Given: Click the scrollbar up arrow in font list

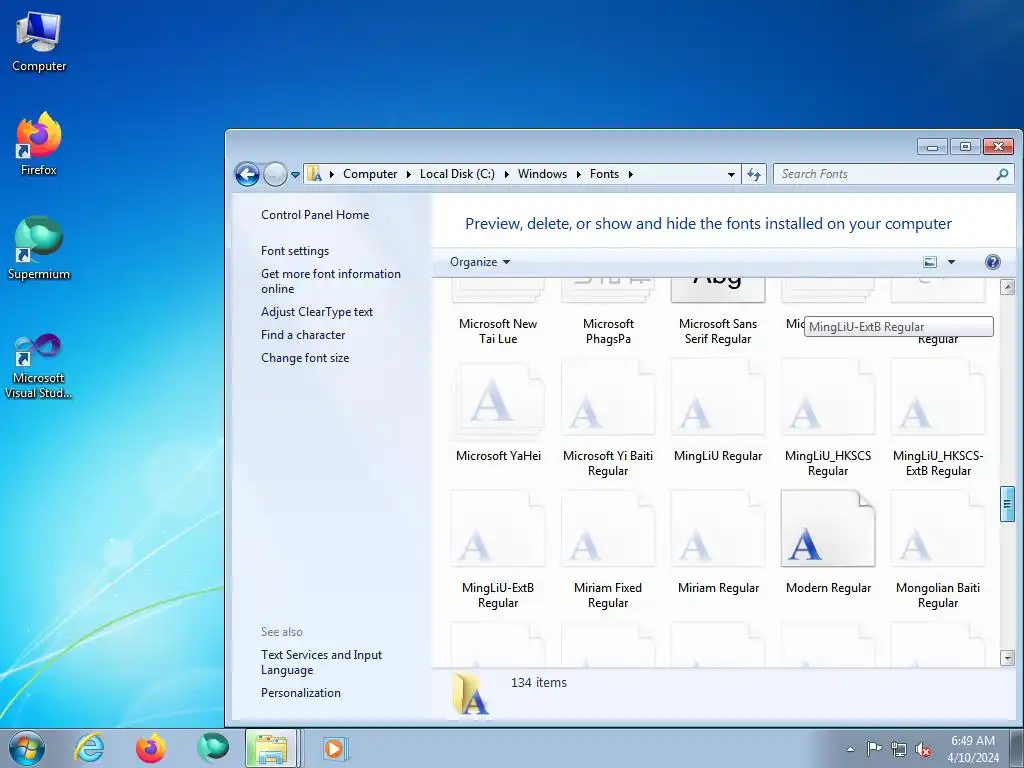Looking at the screenshot, I should click(x=1007, y=287).
